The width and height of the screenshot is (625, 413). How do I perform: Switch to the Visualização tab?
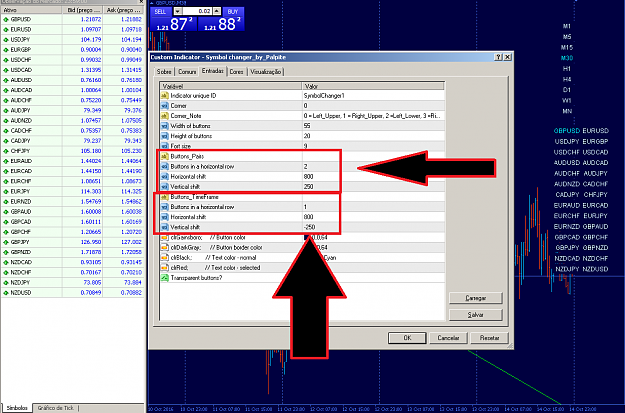(x=265, y=72)
